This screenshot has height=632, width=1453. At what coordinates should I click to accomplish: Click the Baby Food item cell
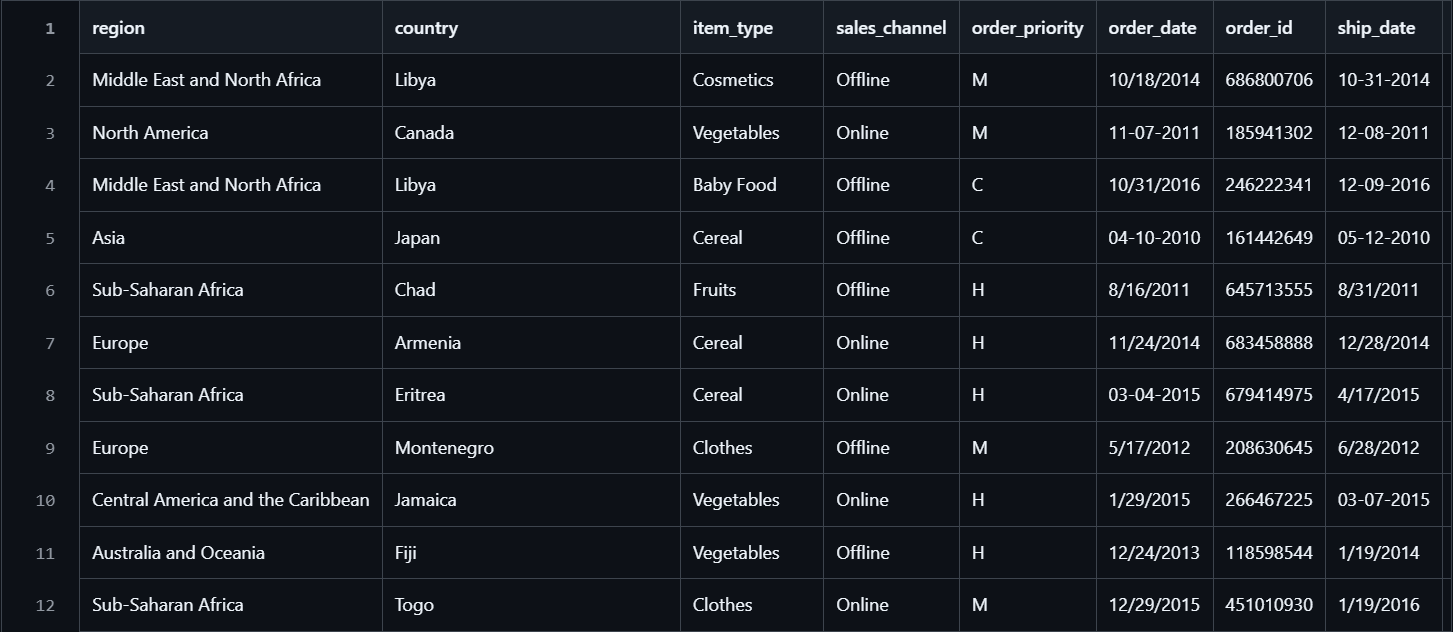pos(734,185)
